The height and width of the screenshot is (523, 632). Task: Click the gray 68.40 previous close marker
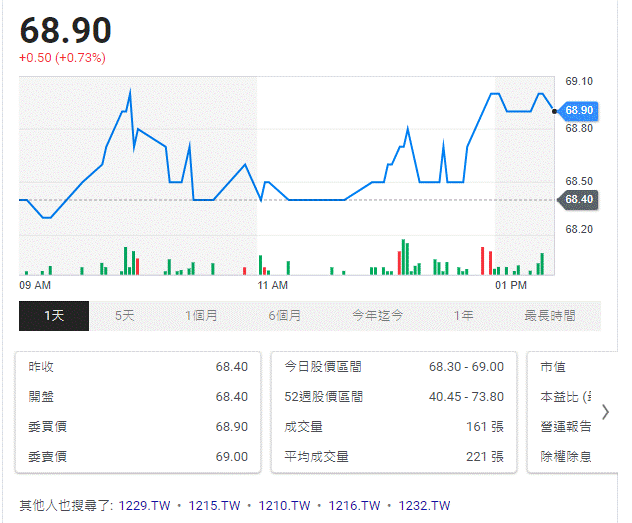point(578,199)
